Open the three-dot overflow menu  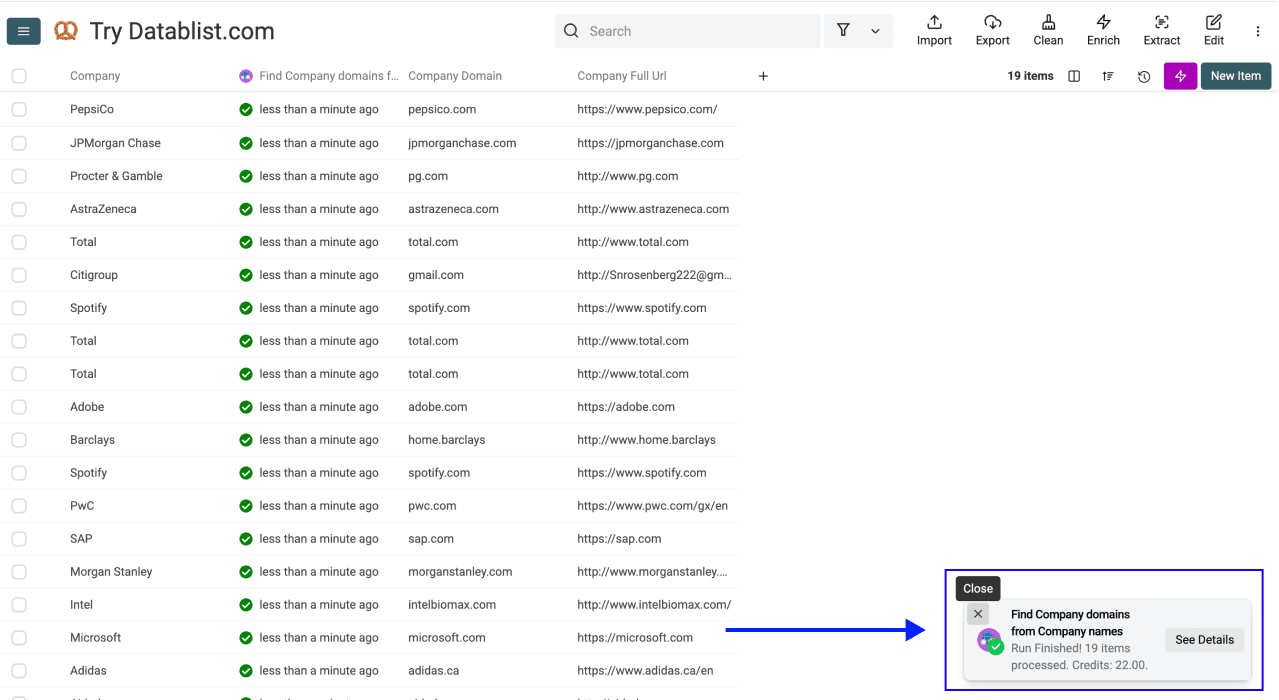click(1257, 31)
